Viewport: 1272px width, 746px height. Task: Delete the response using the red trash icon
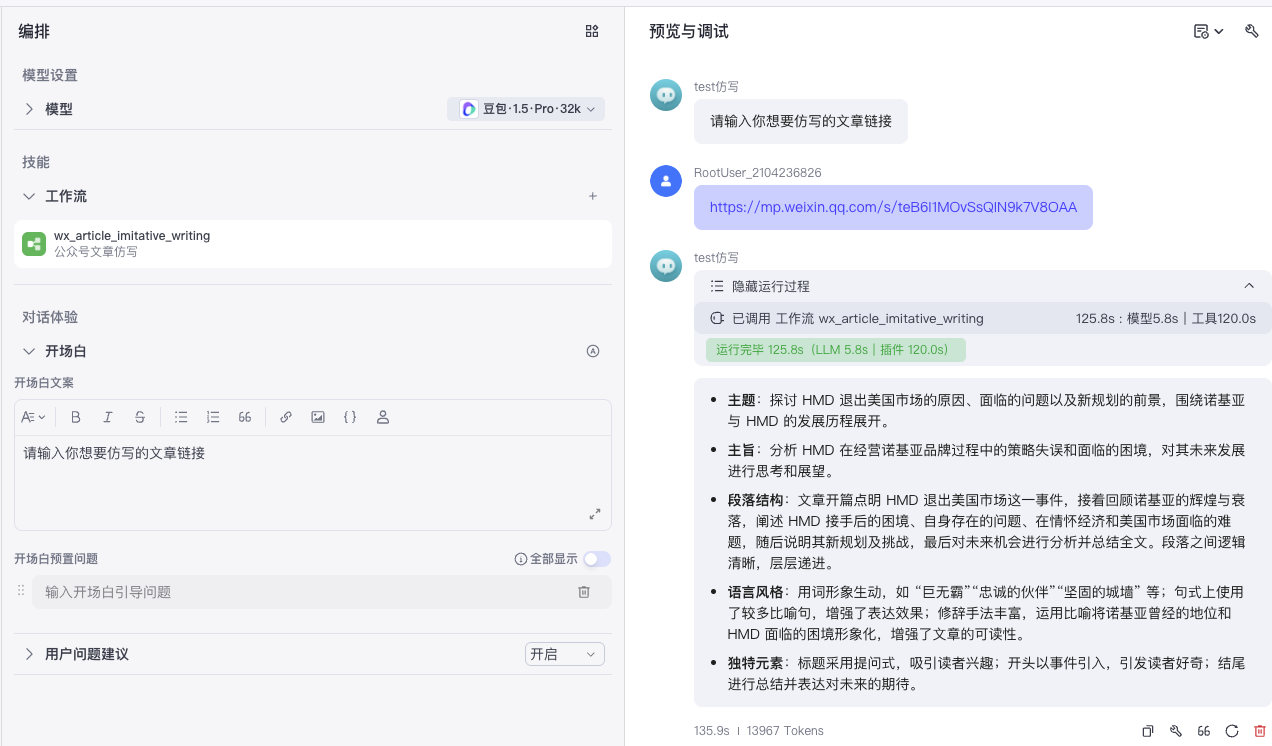tap(1258, 731)
